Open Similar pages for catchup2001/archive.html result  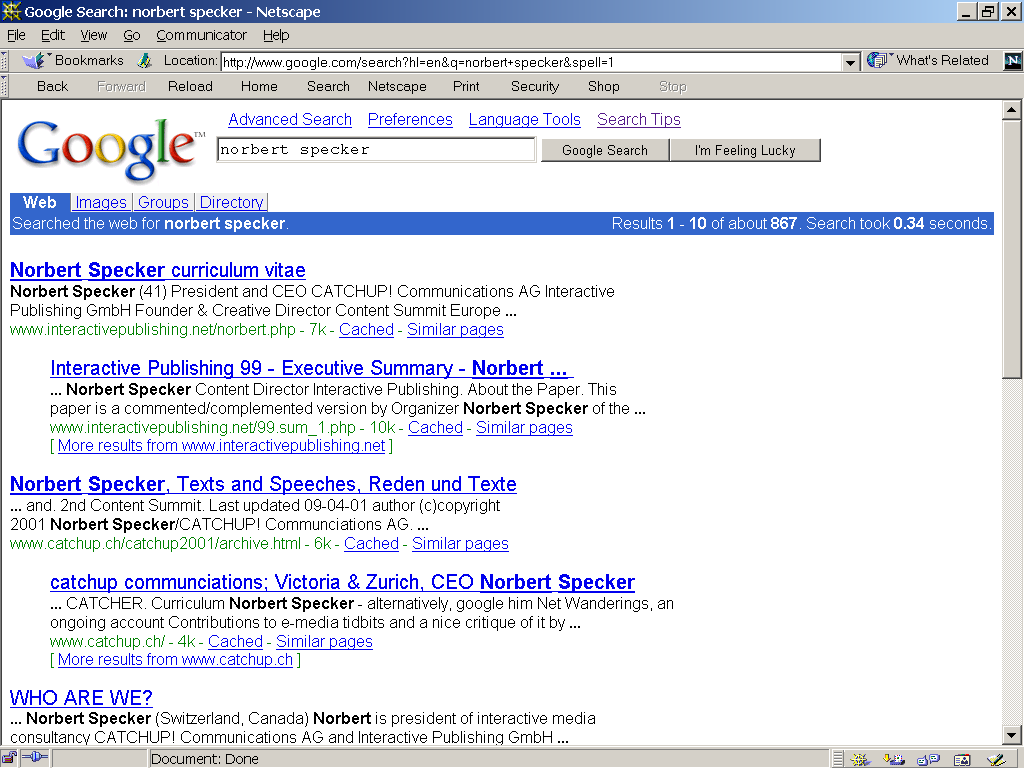(460, 543)
